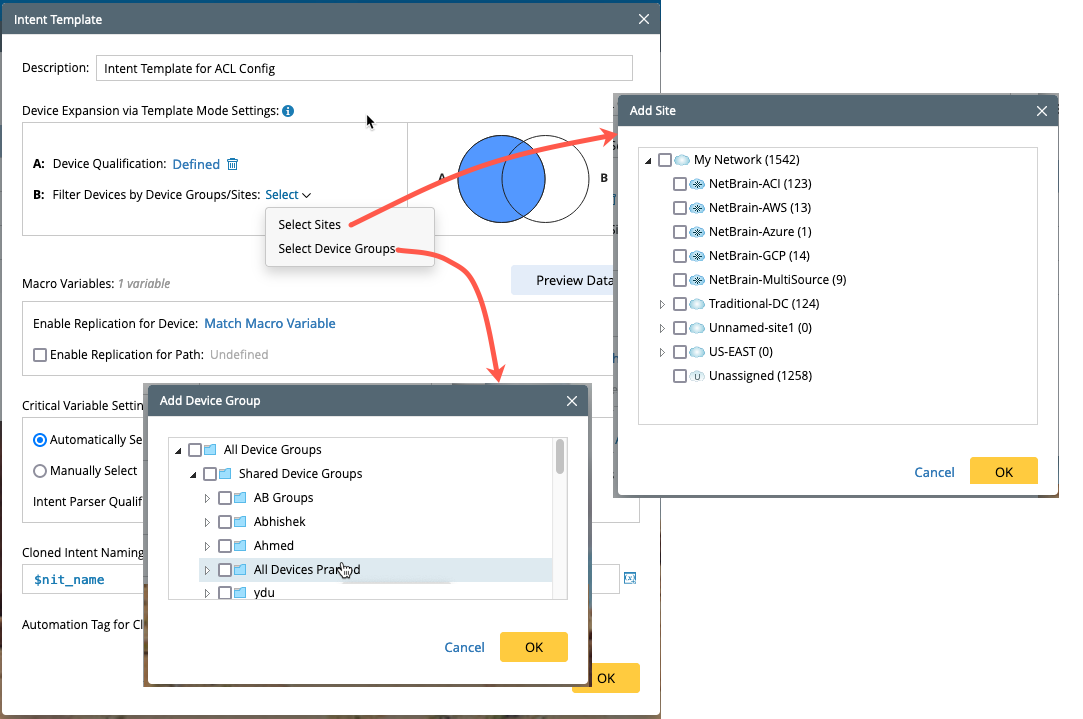This screenshot has height=719, width=1083.
Task: Choose the Manually Select radio option
Action: pyautogui.click(x=40, y=471)
